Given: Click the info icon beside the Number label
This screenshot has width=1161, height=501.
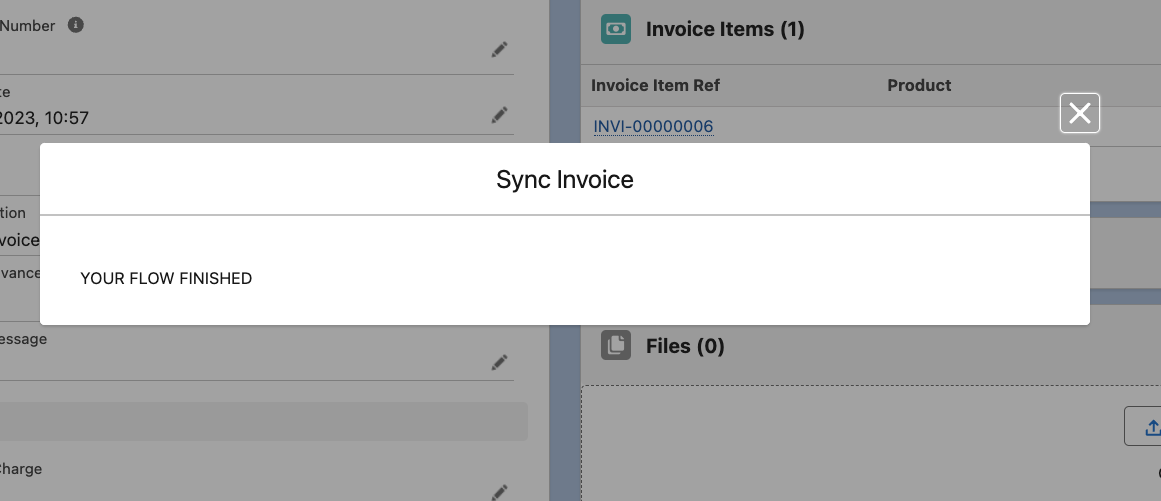Looking at the screenshot, I should click(x=76, y=25).
